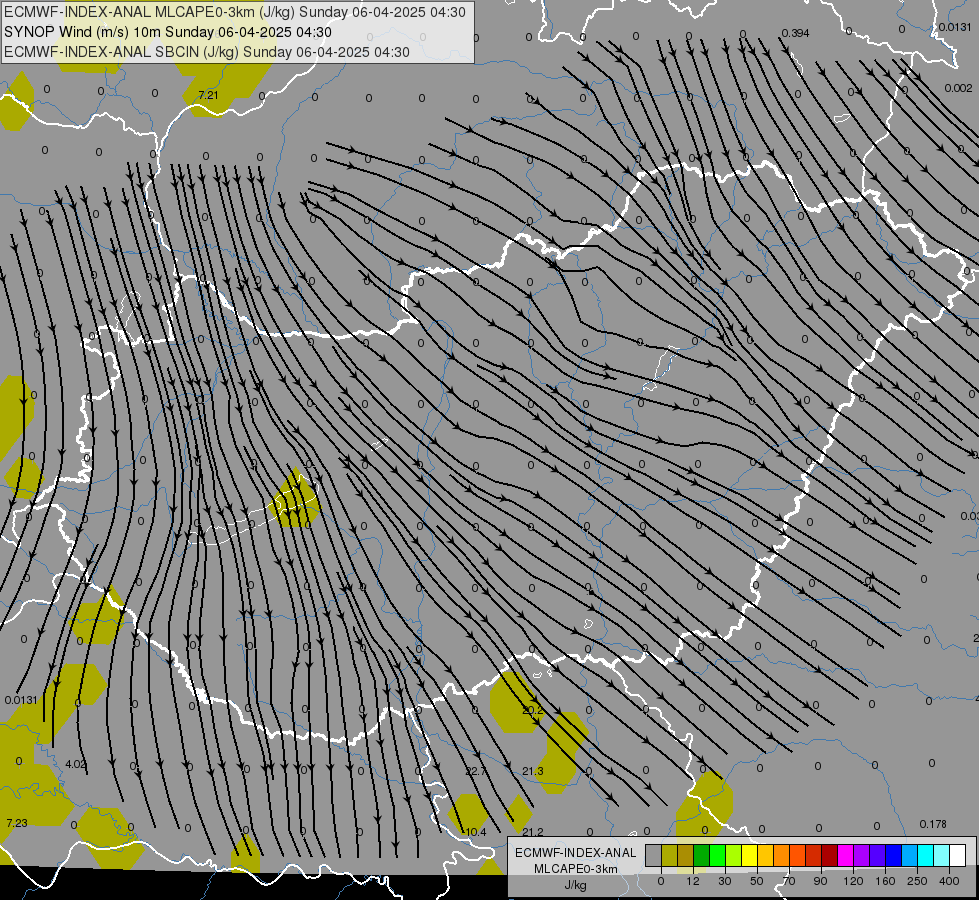
Task: Click the map value 20.2
Action: (533, 710)
